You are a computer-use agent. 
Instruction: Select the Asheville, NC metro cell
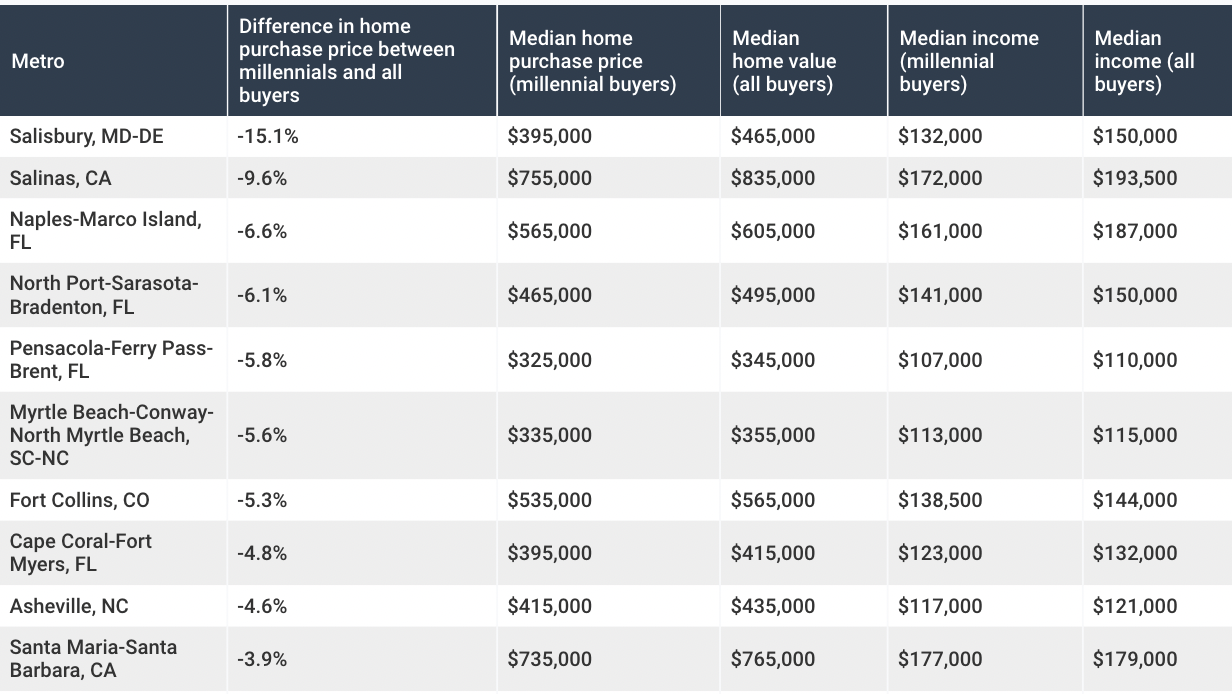[69, 606]
